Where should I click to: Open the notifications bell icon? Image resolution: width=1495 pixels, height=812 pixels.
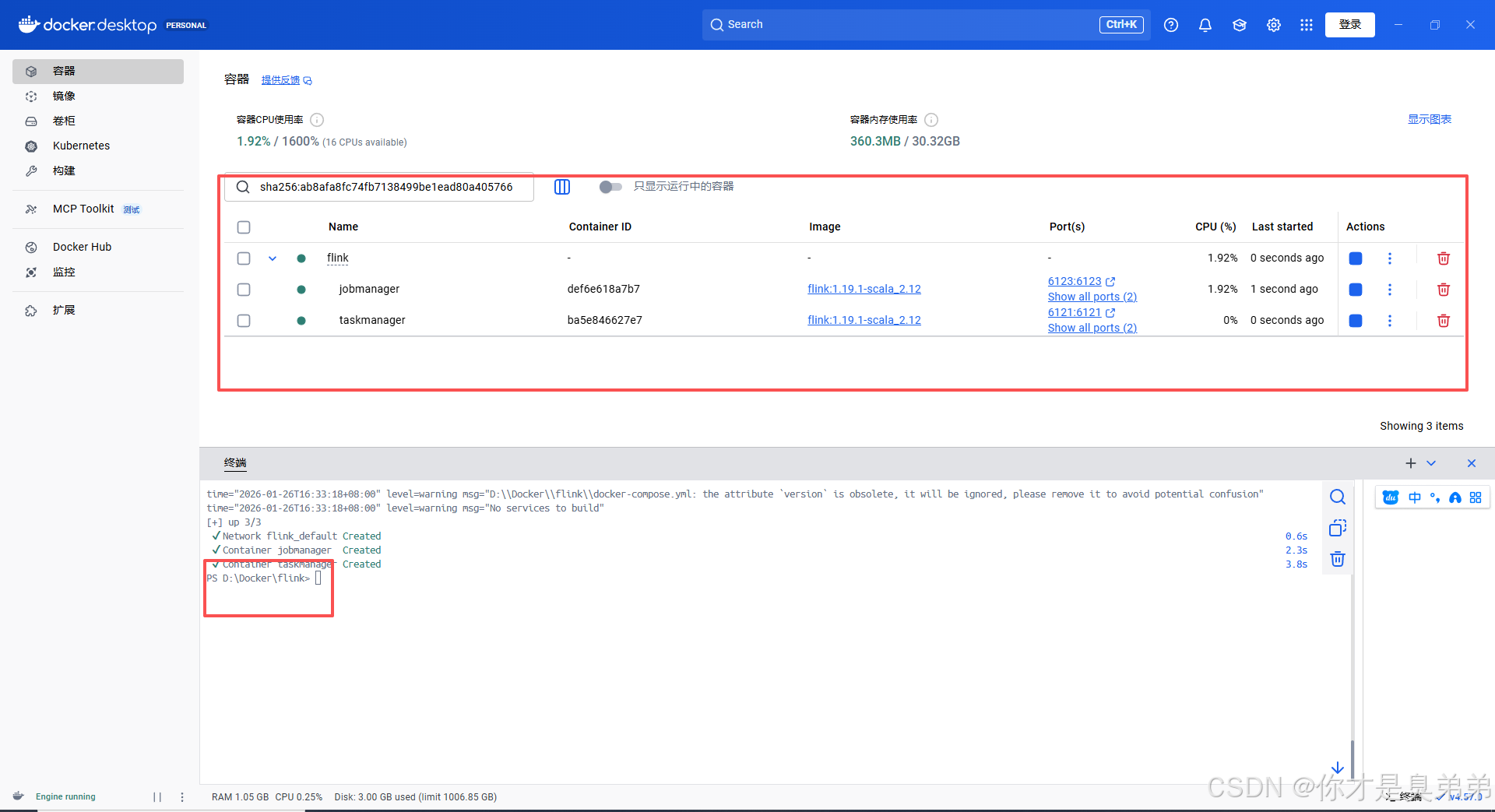click(x=1205, y=25)
